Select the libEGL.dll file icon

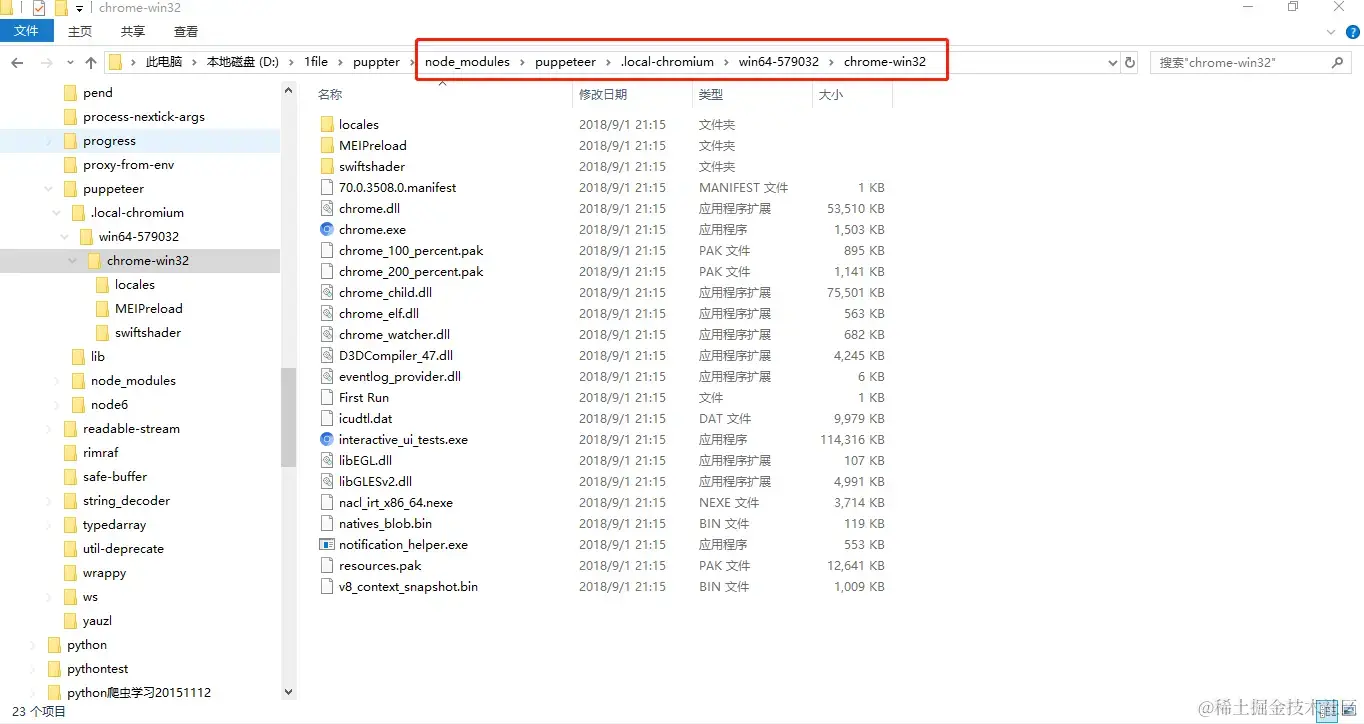327,461
